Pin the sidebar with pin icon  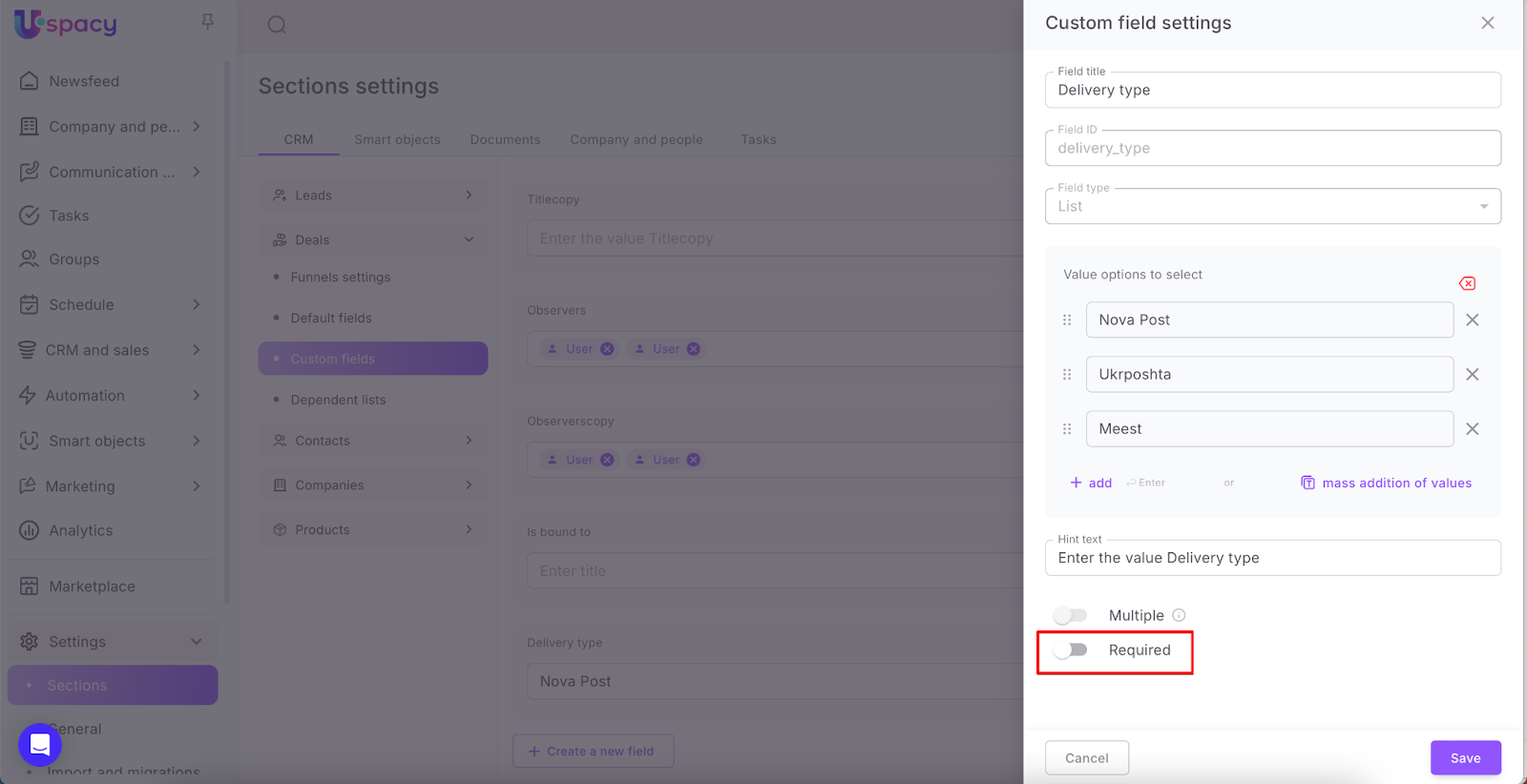click(x=207, y=22)
